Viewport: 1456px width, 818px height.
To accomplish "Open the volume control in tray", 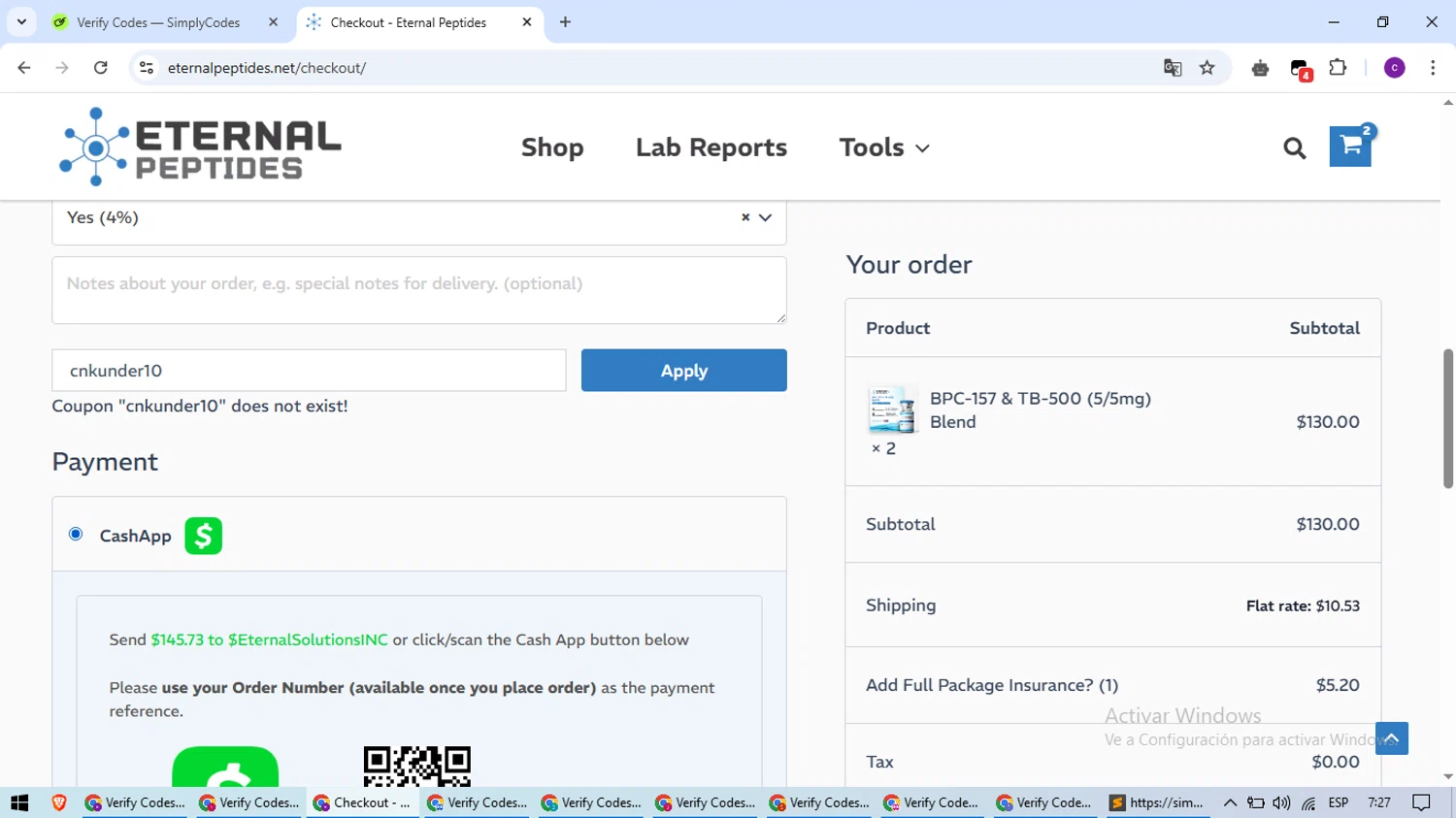I will 1282,802.
